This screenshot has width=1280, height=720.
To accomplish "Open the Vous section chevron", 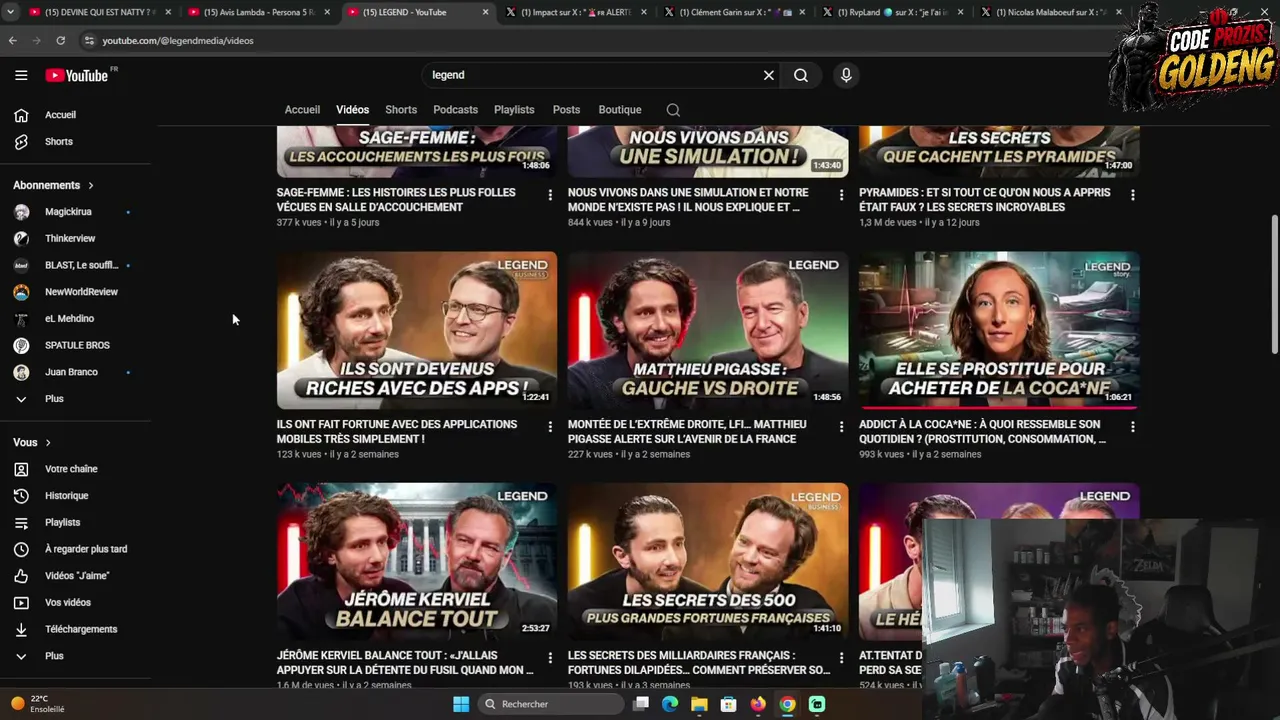I will click(47, 443).
